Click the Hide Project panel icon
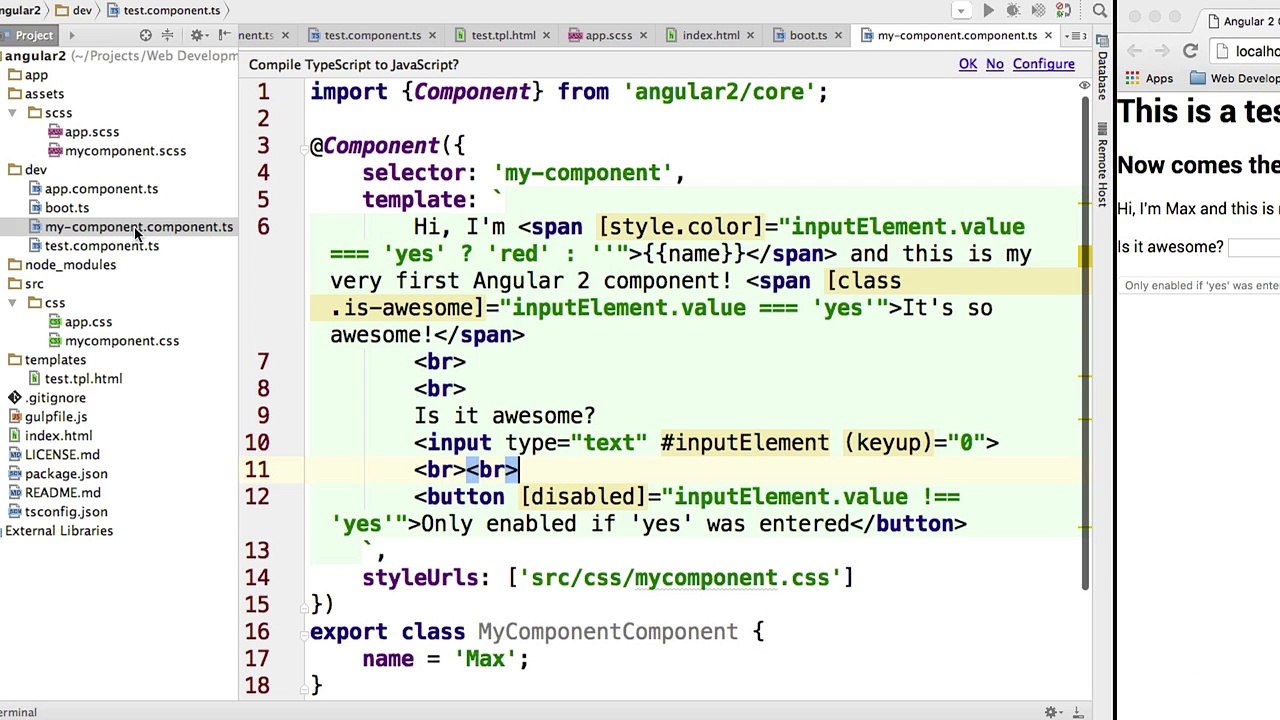 click(x=225, y=35)
